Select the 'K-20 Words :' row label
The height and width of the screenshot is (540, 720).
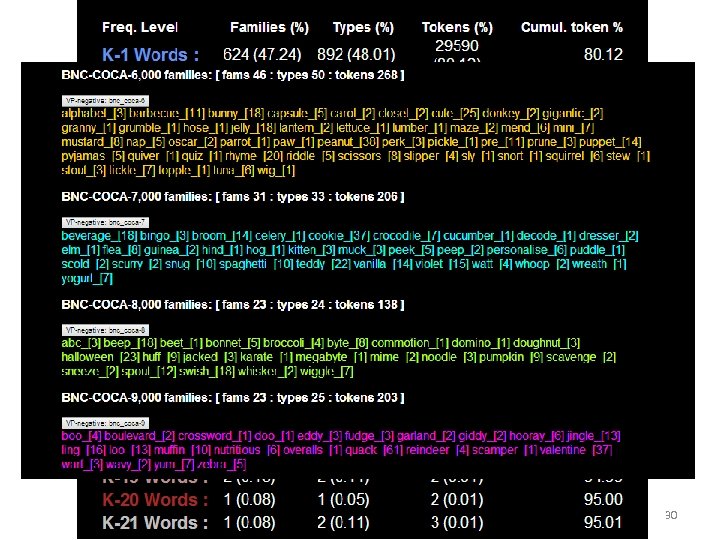pyautogui.click(x=155, y=500)
